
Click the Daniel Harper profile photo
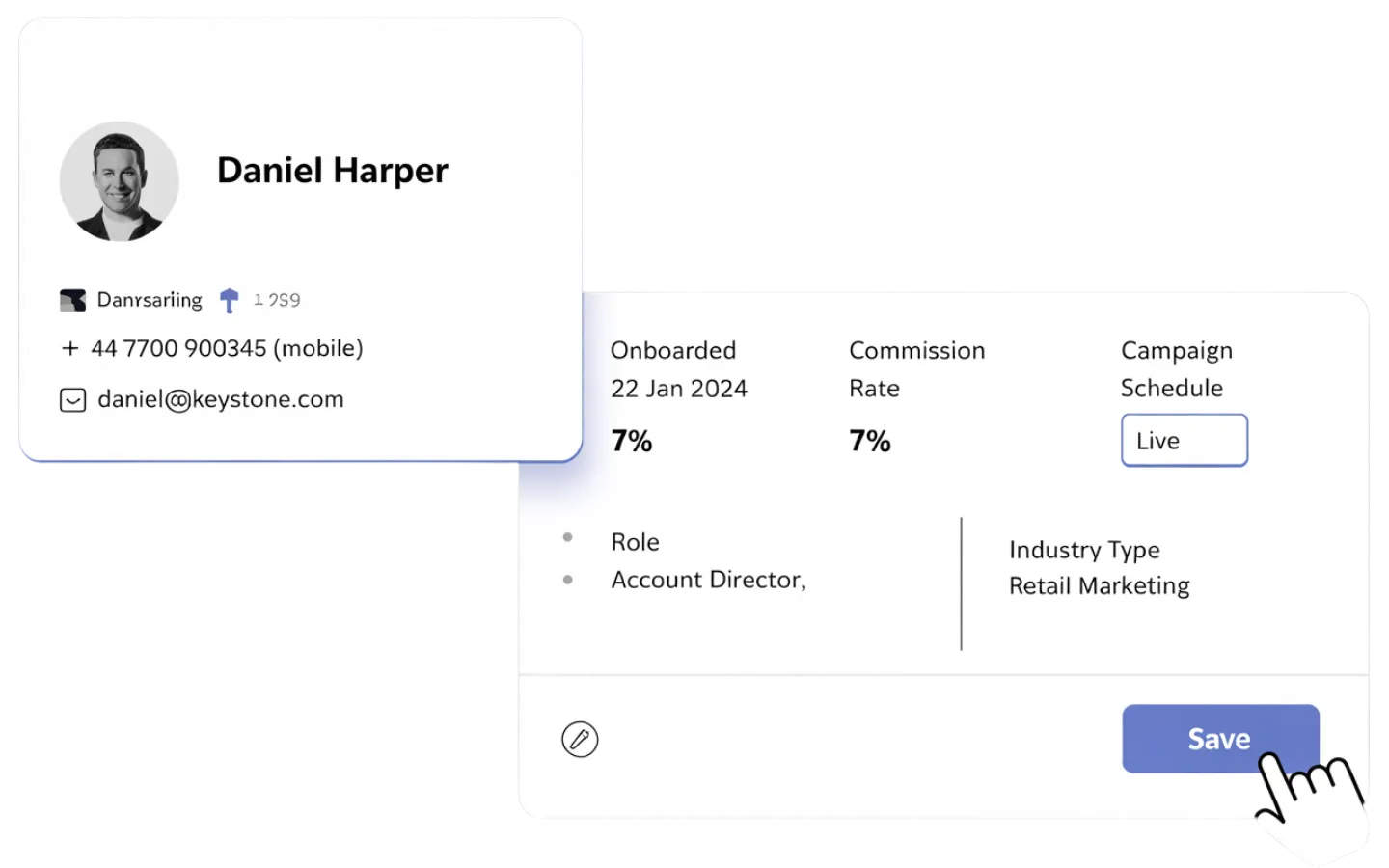point(119,180)
